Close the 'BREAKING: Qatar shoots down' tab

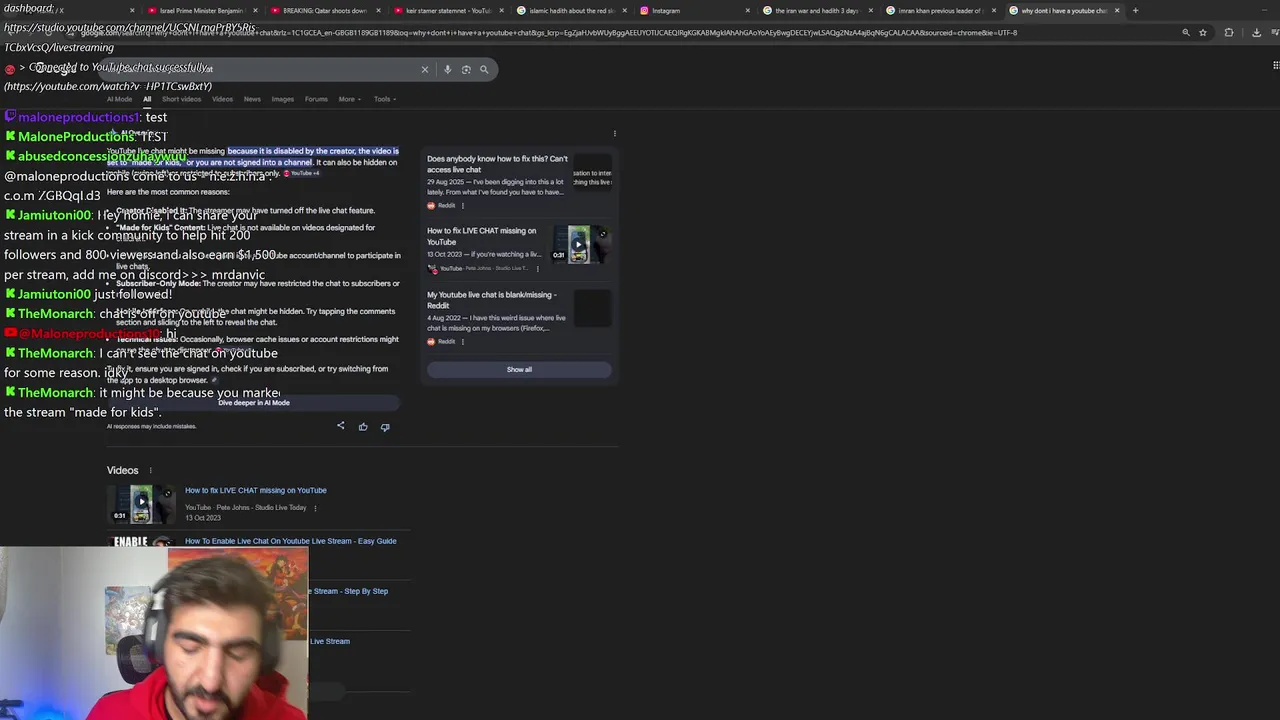coord(378,10)
